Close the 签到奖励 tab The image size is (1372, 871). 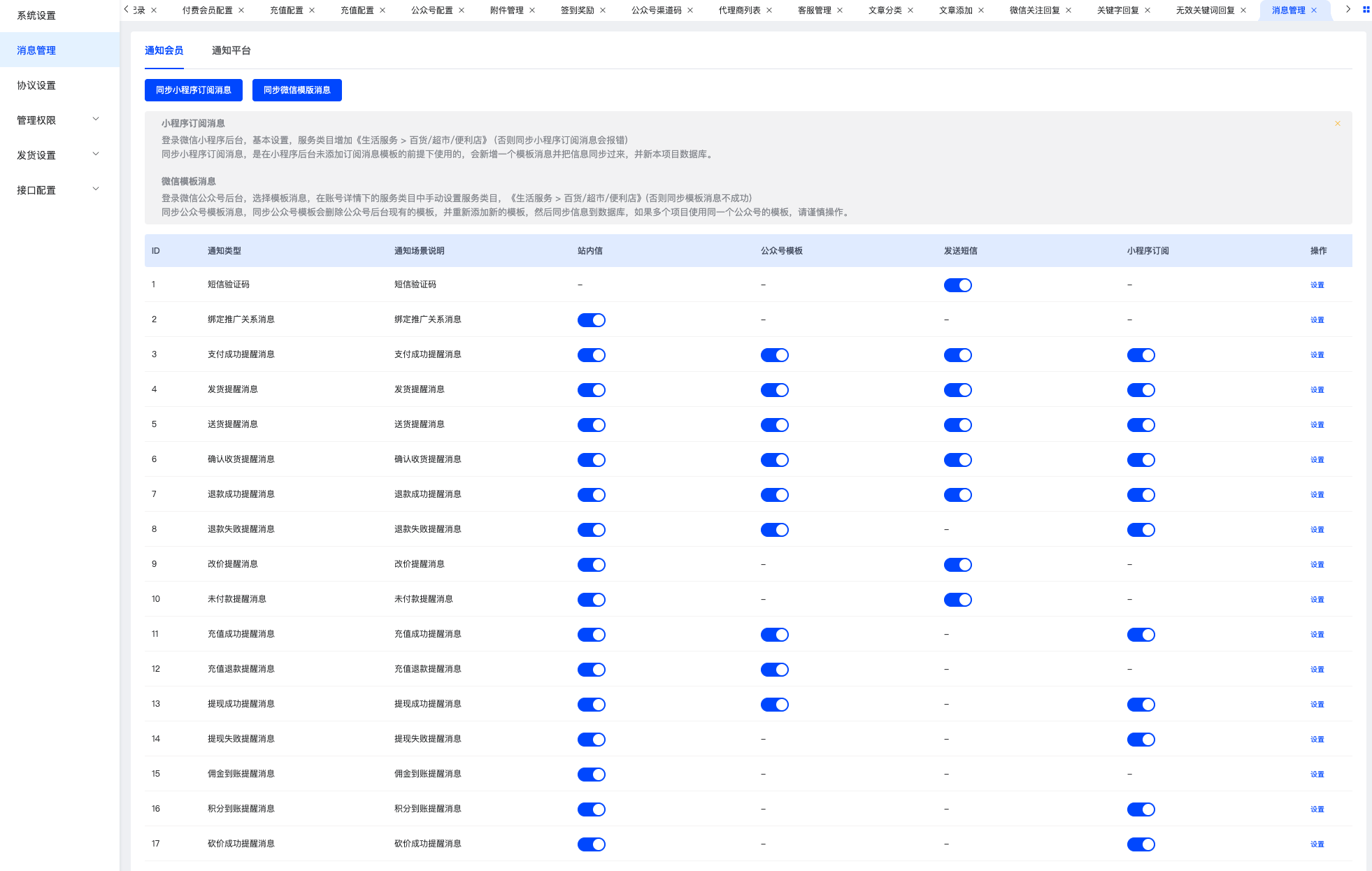click(603, 10)
